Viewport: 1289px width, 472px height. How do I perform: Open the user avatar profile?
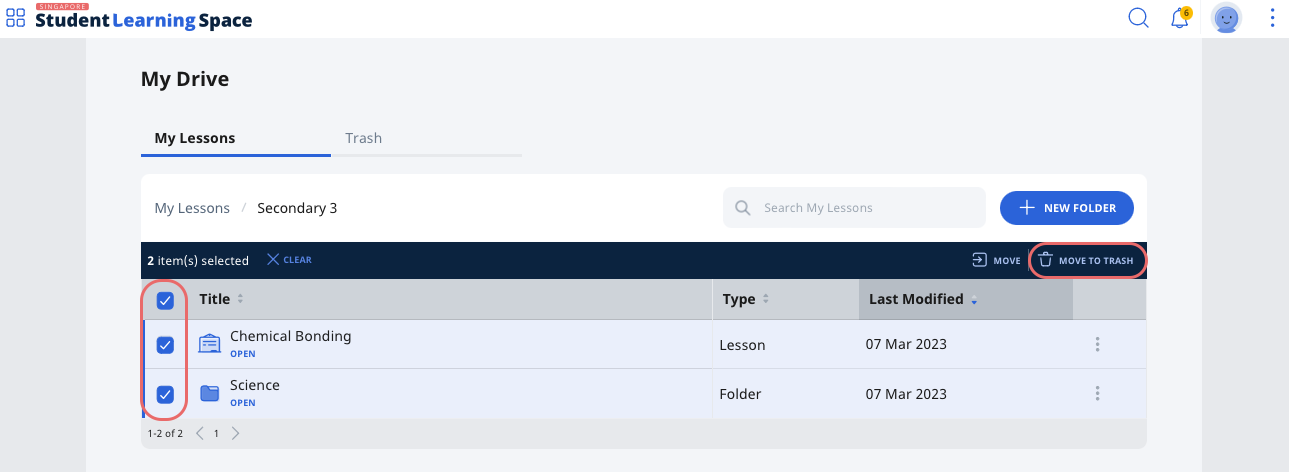[x=1226, y=18]
